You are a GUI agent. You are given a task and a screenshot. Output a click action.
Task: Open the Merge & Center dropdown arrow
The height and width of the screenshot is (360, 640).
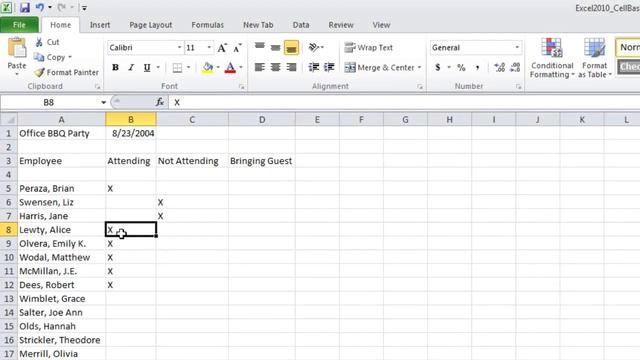(419, 67)
